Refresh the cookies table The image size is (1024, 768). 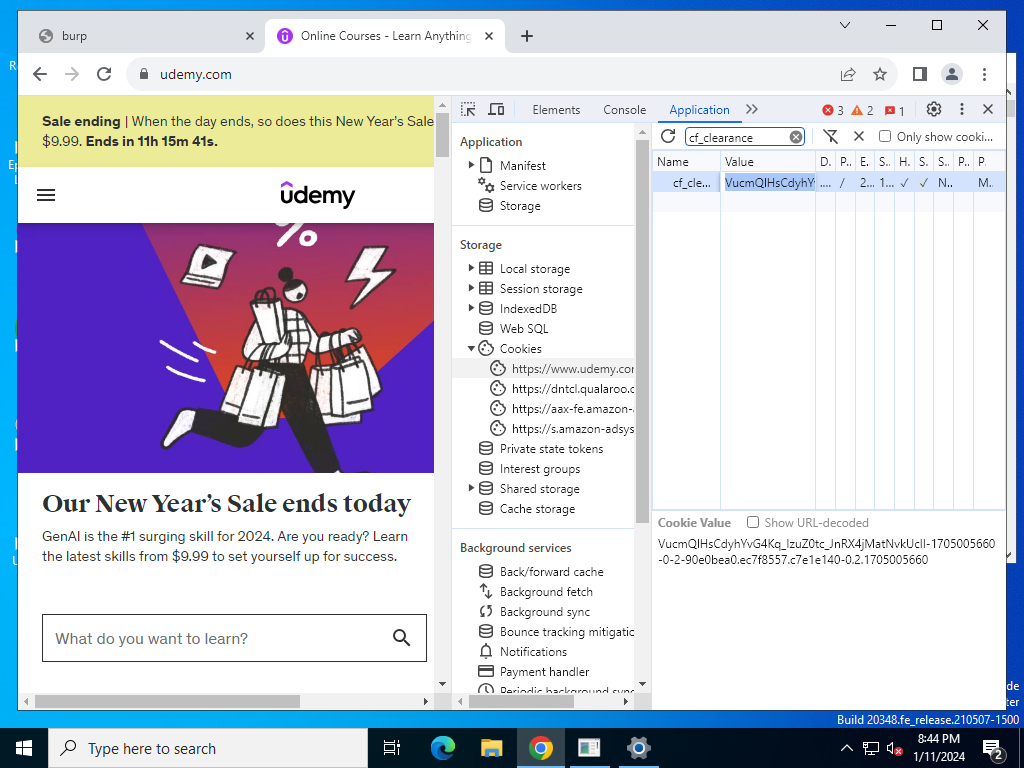pyautogui.click(x=667, y=136)
